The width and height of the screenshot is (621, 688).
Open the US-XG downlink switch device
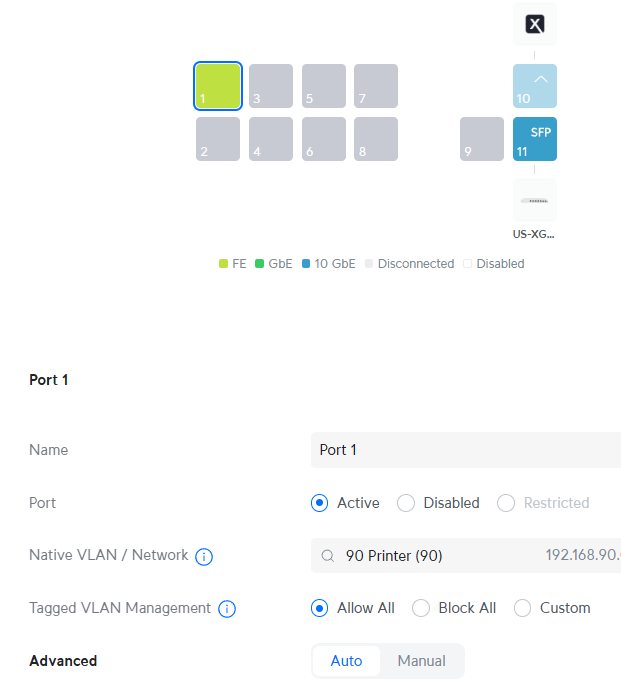[535, 201]
